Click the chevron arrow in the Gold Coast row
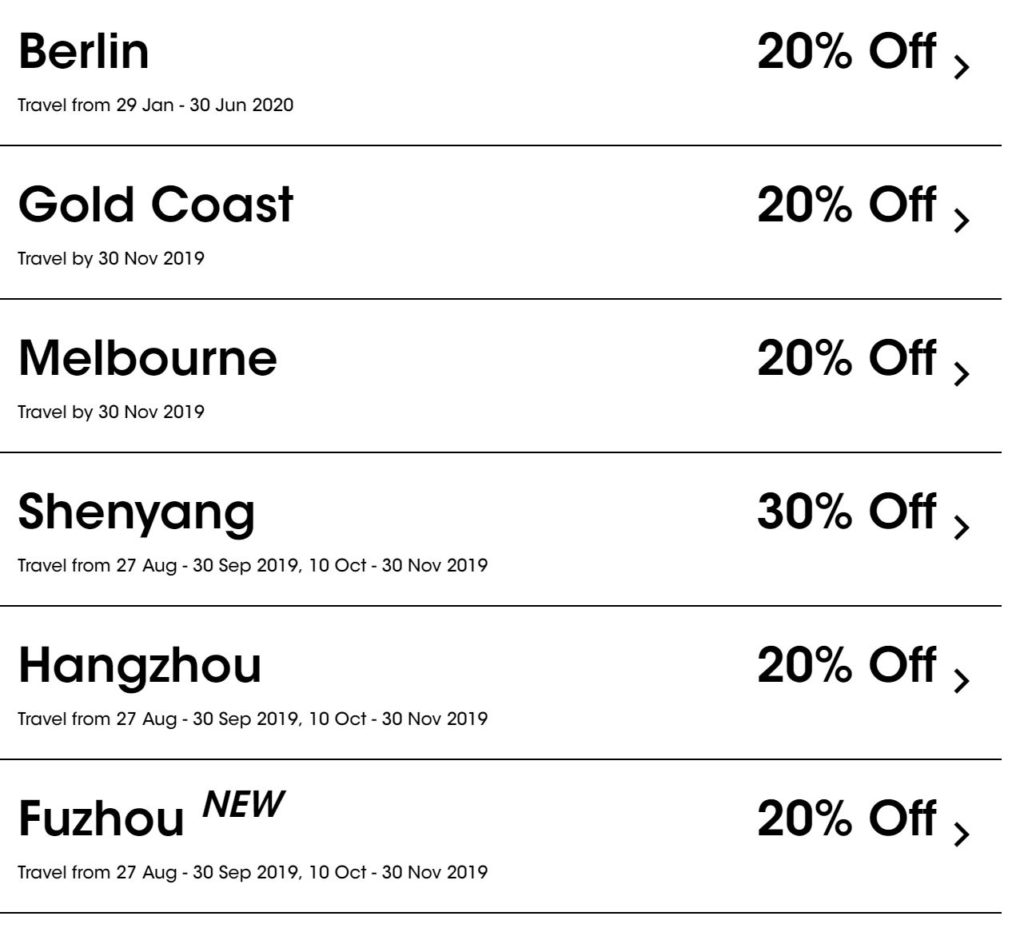This screenshot has width=1024, height=940. (x=961, y=221)
